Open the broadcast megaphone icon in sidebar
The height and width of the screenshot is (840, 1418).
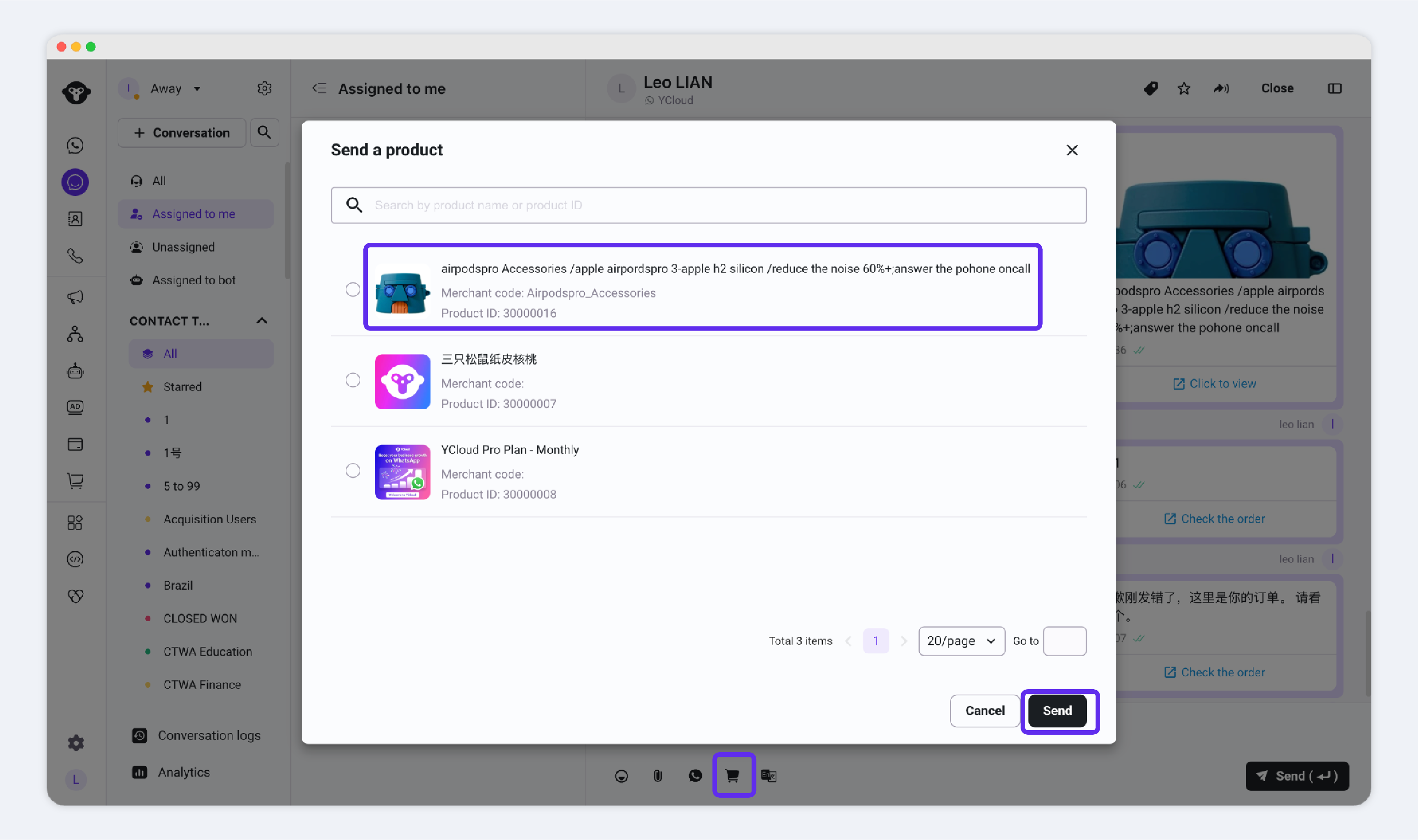pos(75,297)
